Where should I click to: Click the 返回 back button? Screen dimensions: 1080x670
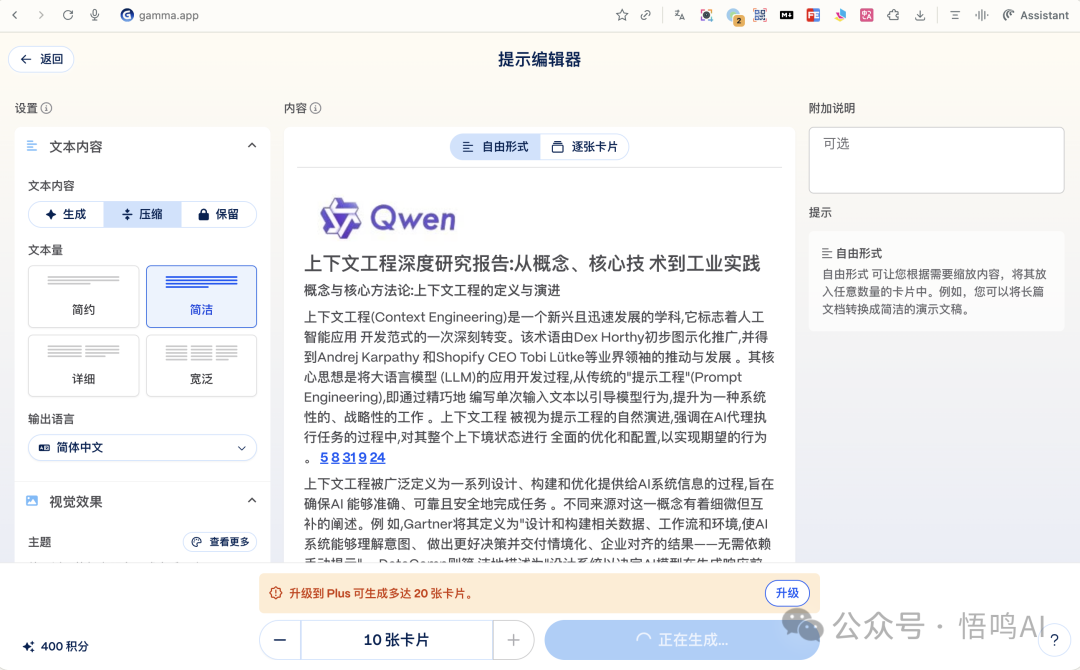point(41,59)
